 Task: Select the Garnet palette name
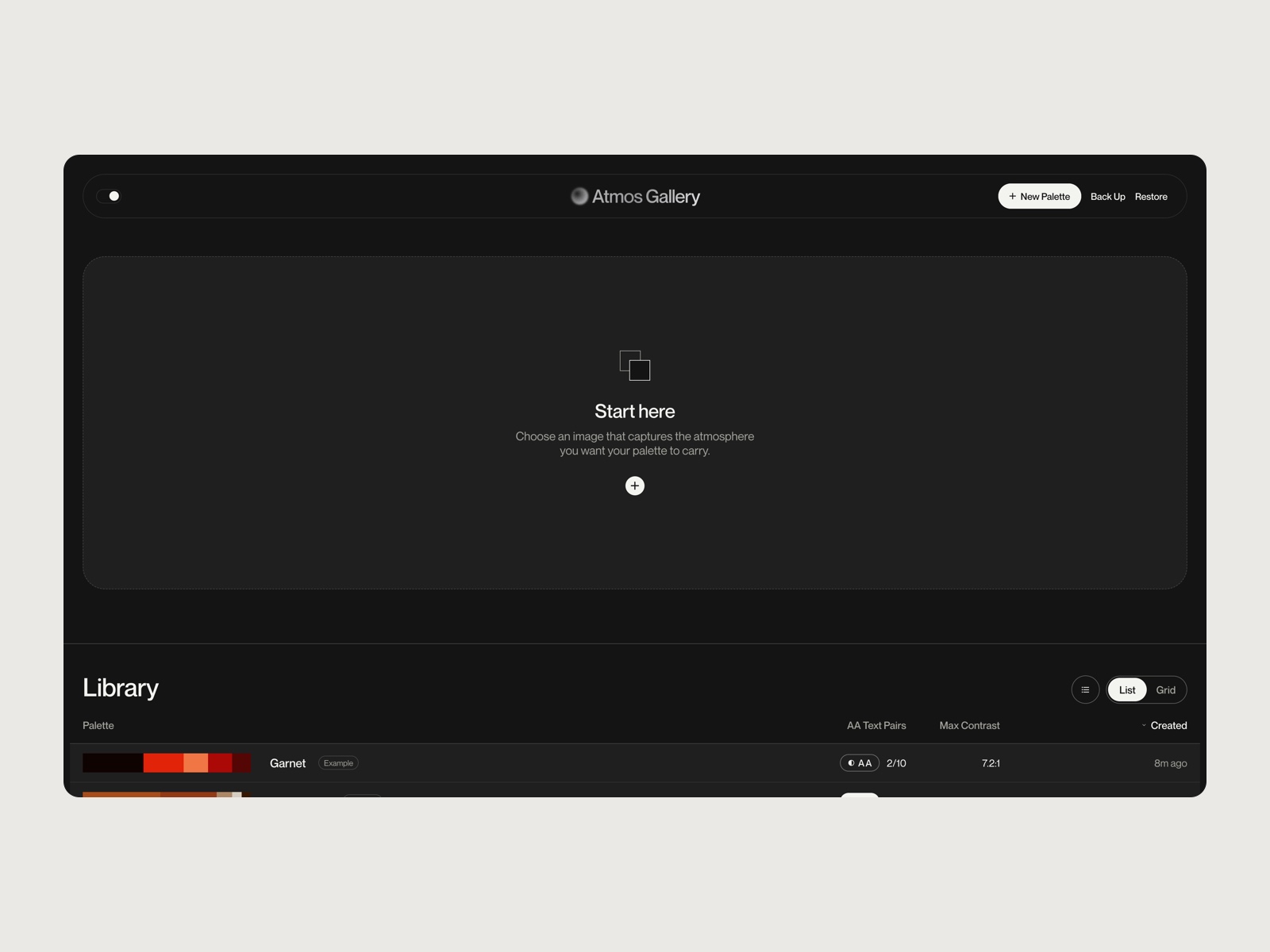[287, 763]
